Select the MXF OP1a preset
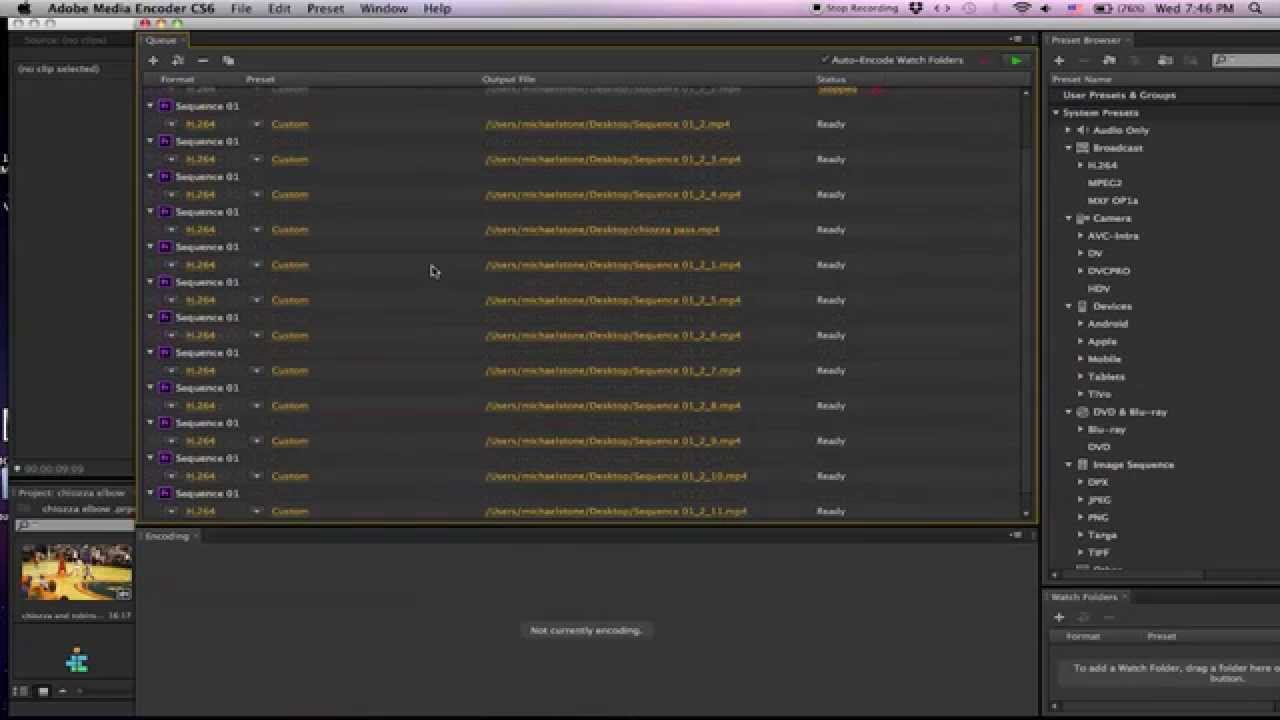 (x=1112, y=201)
